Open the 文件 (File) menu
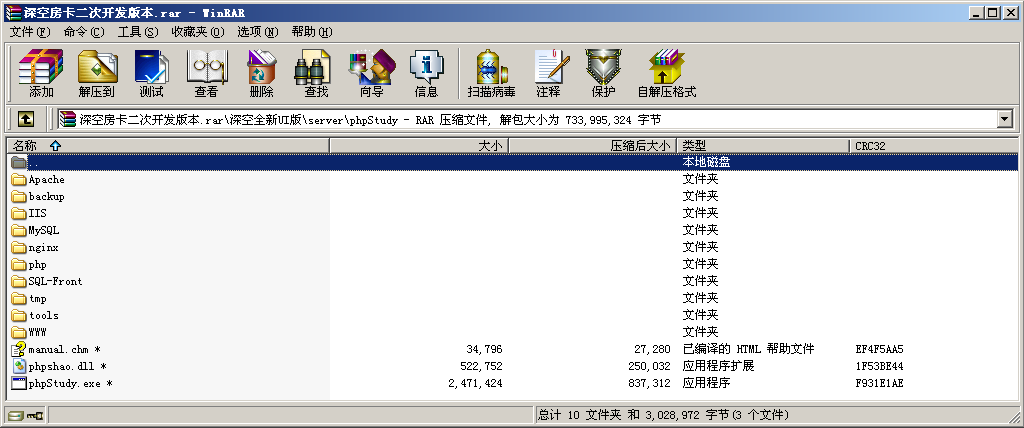The width and height of the screenshot is (1024, 428). [x=29, y=32]
